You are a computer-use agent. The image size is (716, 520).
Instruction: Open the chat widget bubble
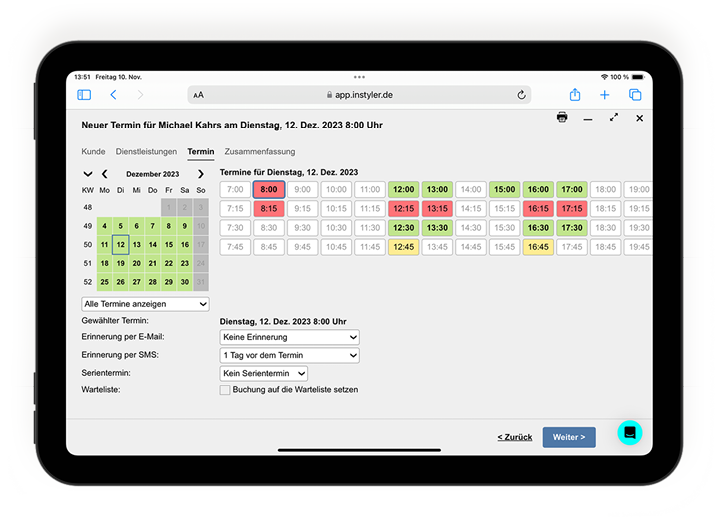click(629, 432)
